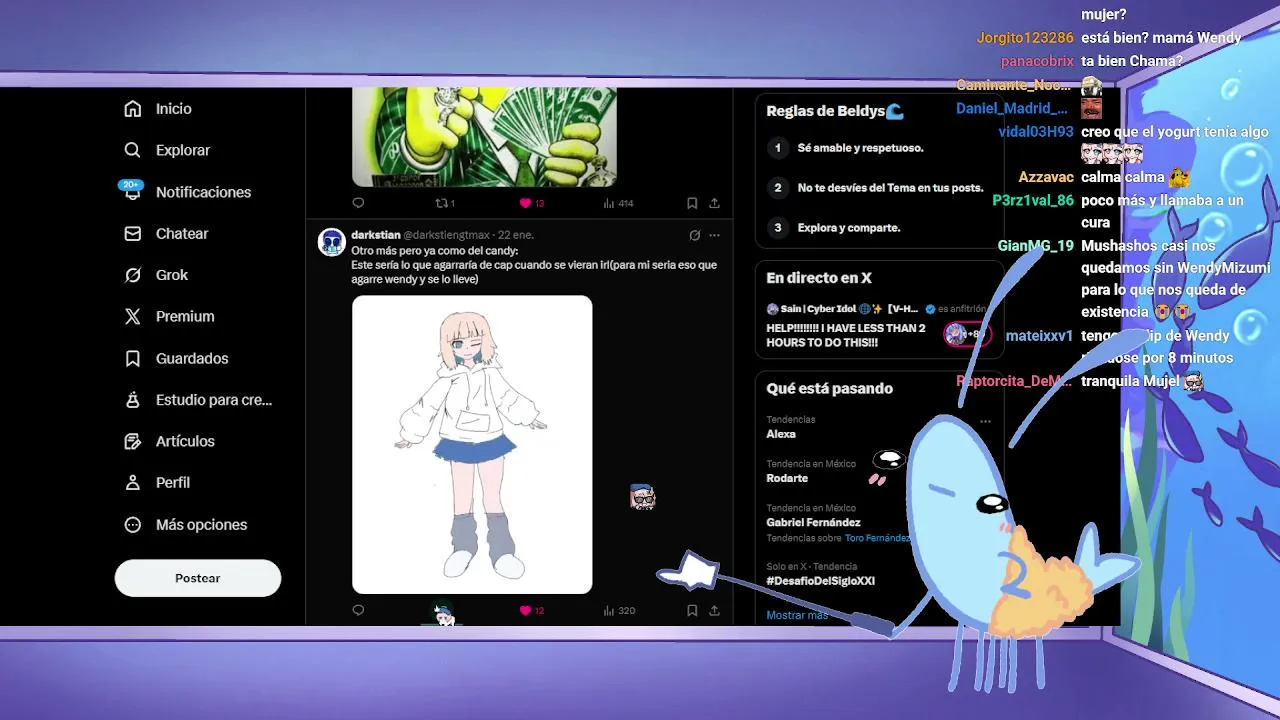The width and height of the screenshot is (1280, 720).
Task: Open Notificaciones bell icon
Action: coord(132,192)
